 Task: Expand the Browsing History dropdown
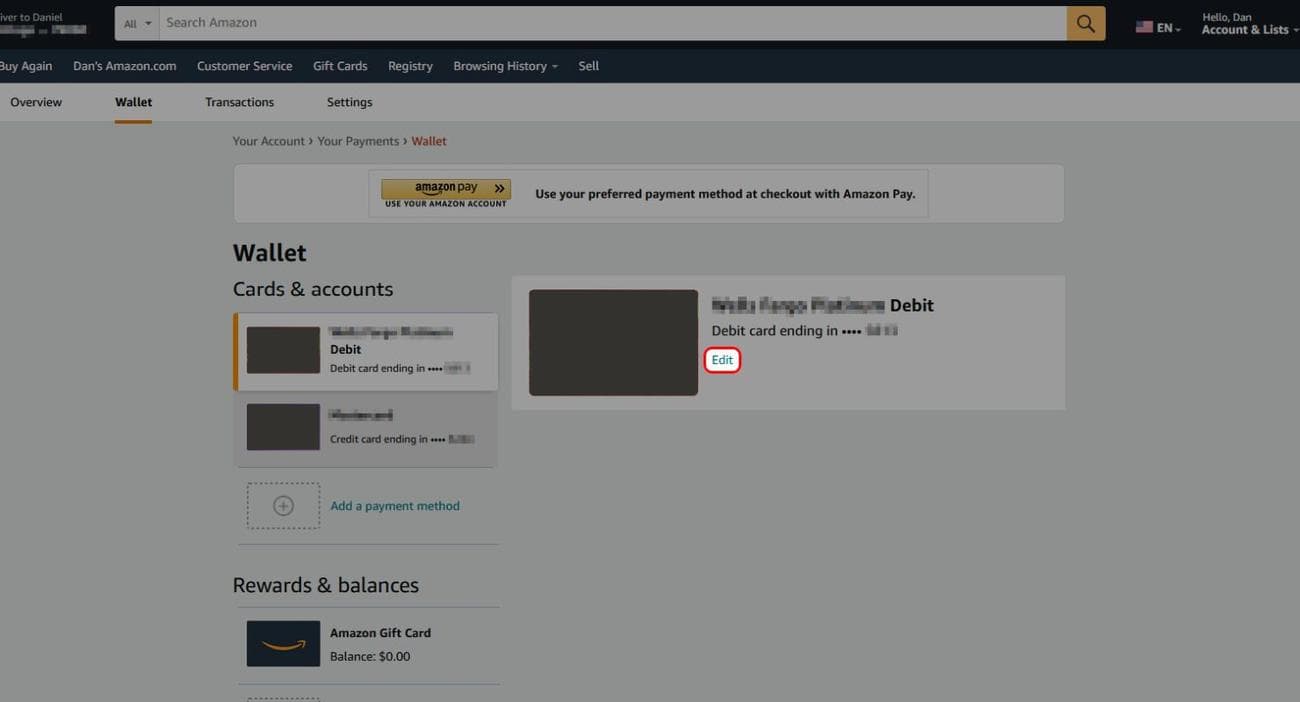click(x=505, y=66)
